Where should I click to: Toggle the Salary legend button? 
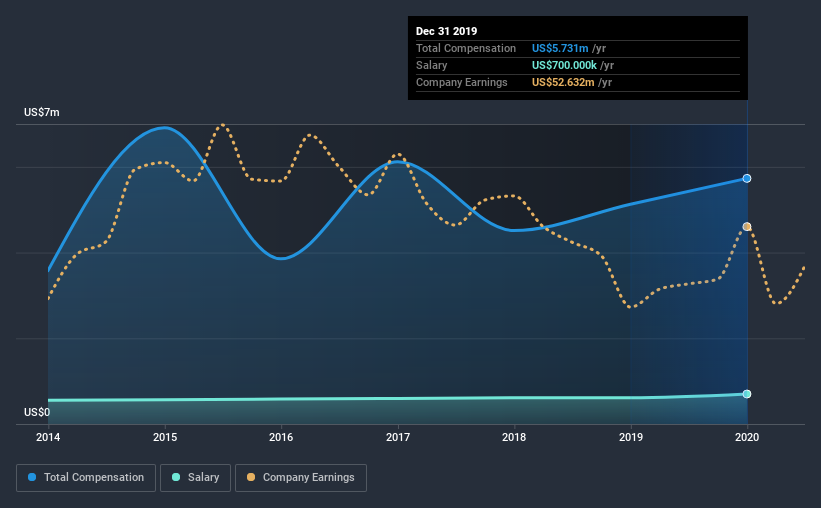pos(195,478)
